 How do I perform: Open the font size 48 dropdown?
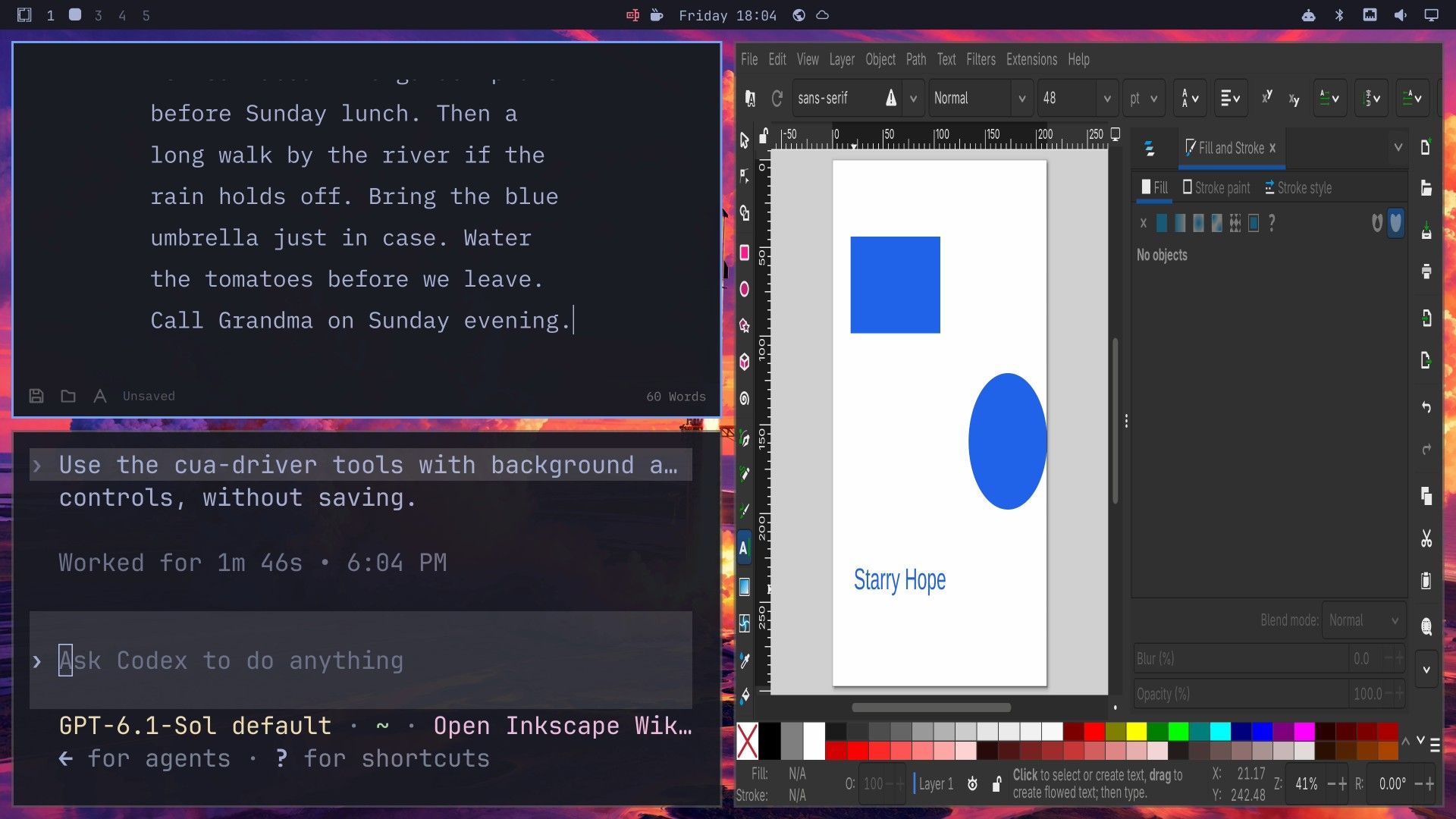point(1107,99)
